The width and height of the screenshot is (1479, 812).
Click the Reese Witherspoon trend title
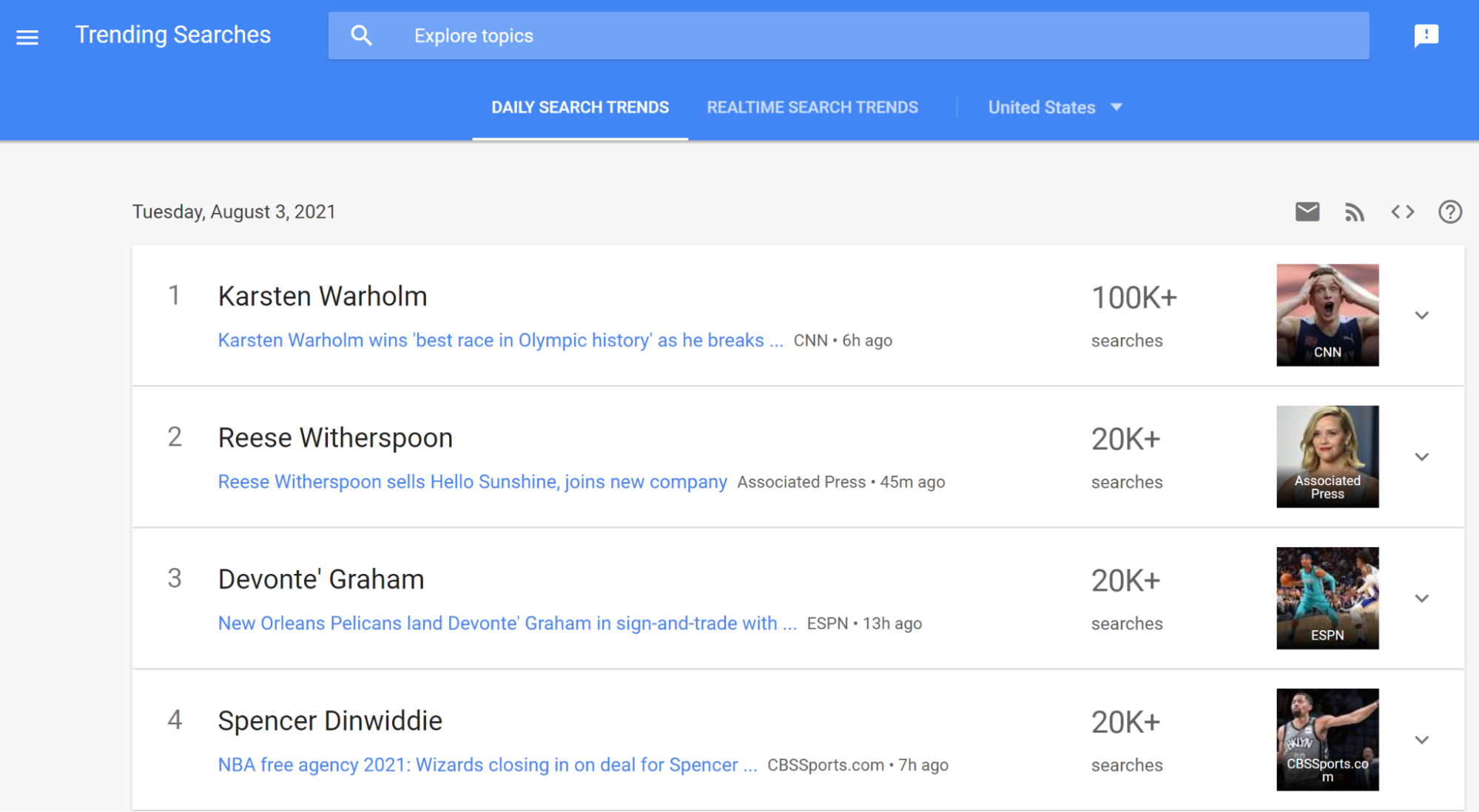point(335,438)
